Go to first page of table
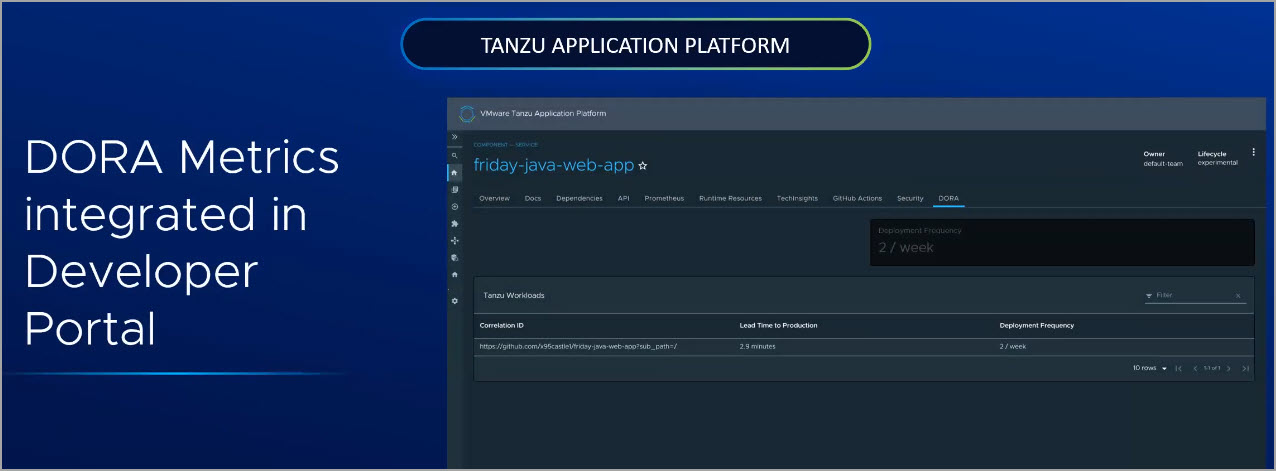Viewport: 1276px width, 471px height. [x=1178, y=368]
